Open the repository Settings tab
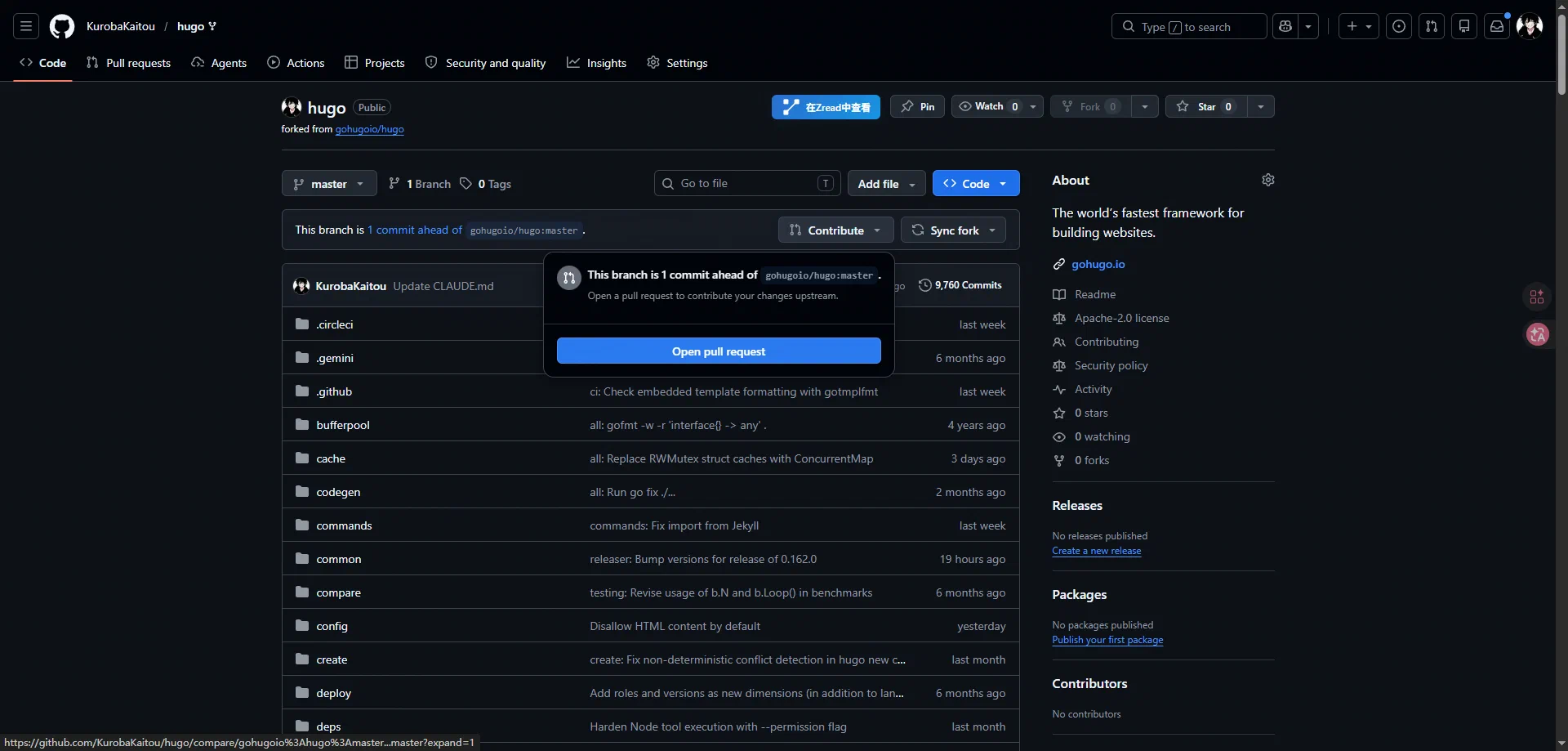Viewport: 1568px width, 751px height. click(677, 63)
